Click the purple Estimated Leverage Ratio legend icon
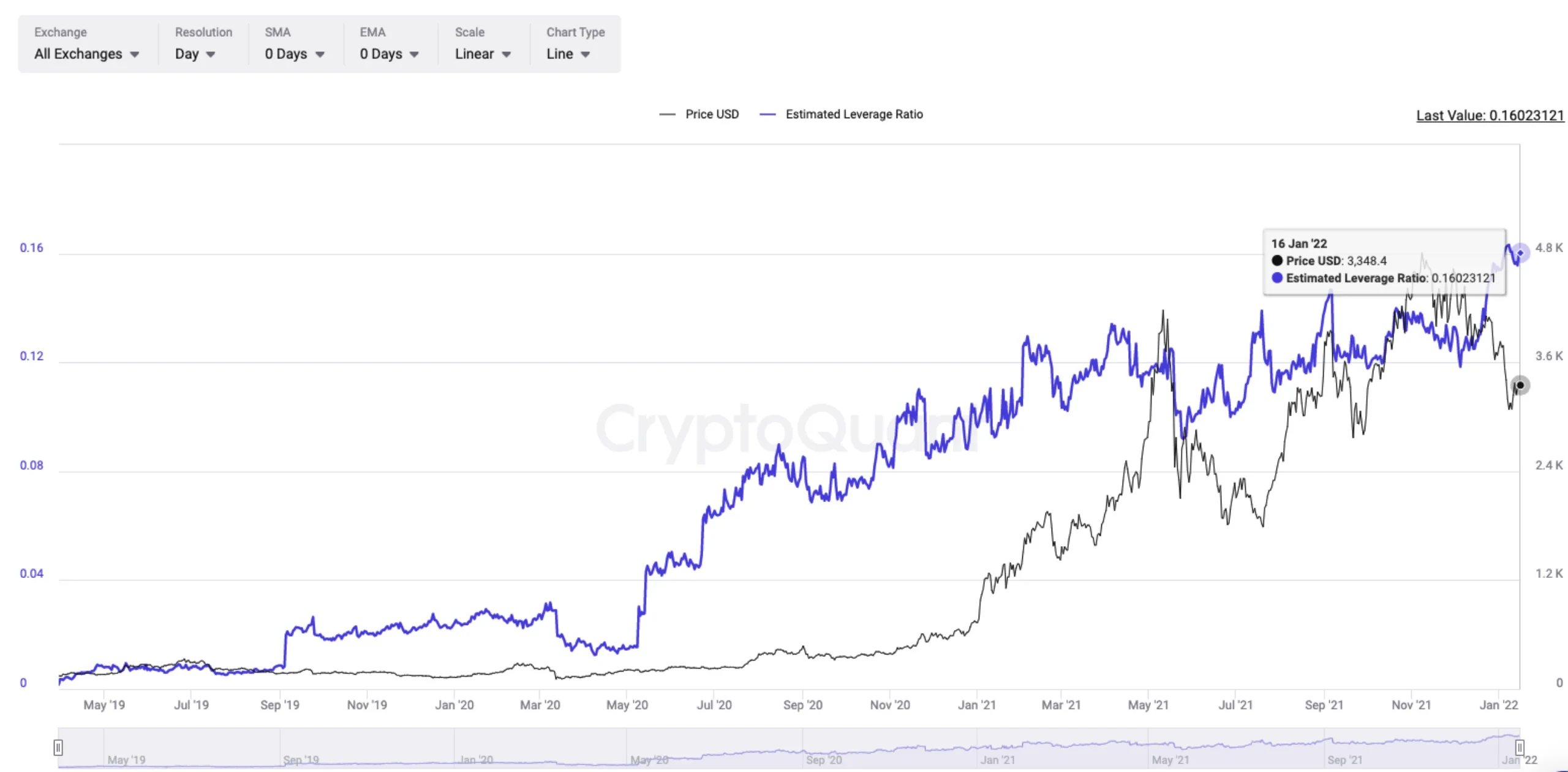The width and height of the screenshot is (1568, 772). pos(767,114)
